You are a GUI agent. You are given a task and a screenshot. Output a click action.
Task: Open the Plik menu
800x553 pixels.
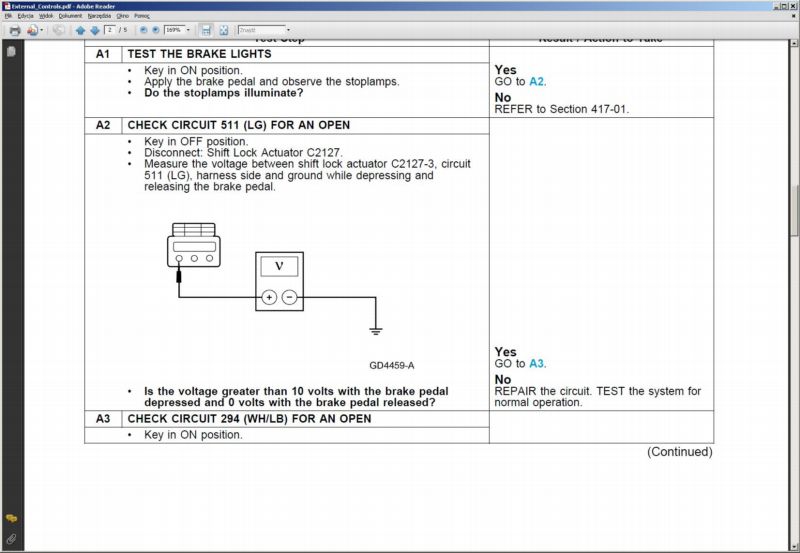(8, 16)
